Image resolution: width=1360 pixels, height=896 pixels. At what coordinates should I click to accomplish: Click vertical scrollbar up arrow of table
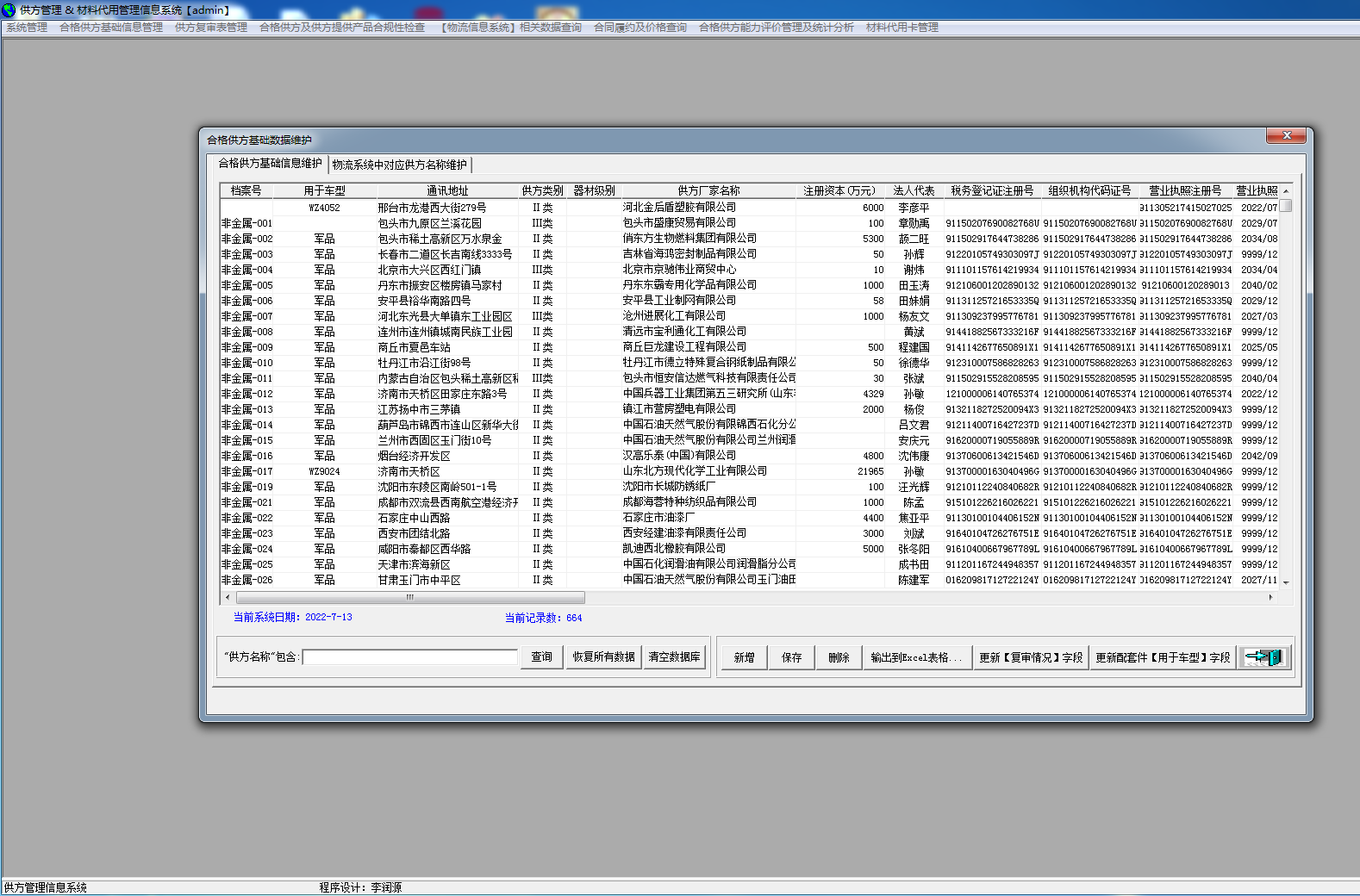coord(1286,190)
